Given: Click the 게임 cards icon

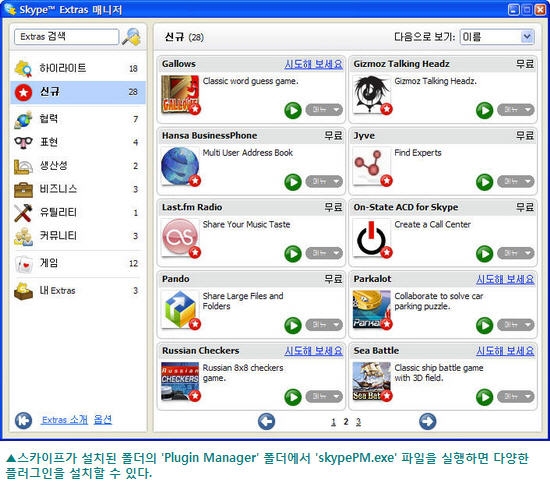Looking at the screenshot, I should pos(24,264).
